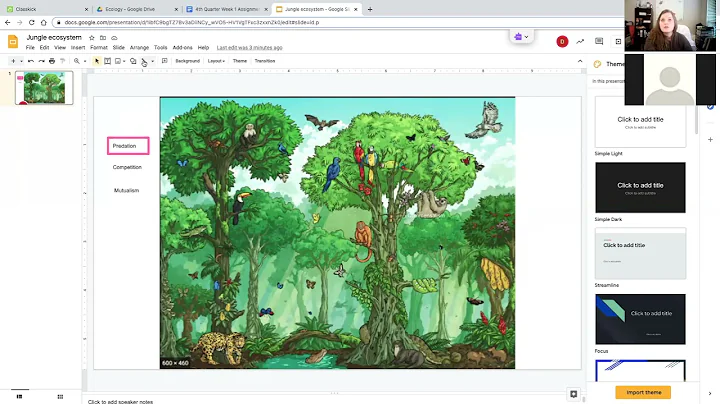Open the Help menu
Screen dimensions: 720x404
click(x=203, y=48)
